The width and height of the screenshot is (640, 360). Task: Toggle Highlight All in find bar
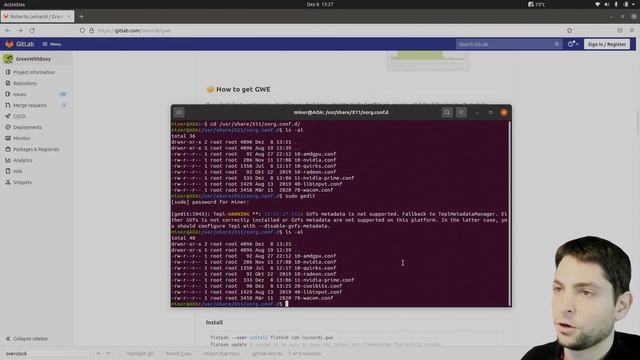coord(140,353)
